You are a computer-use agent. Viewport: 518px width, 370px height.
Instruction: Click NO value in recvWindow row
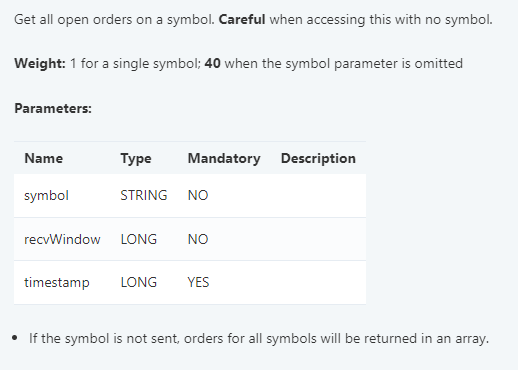198,239
